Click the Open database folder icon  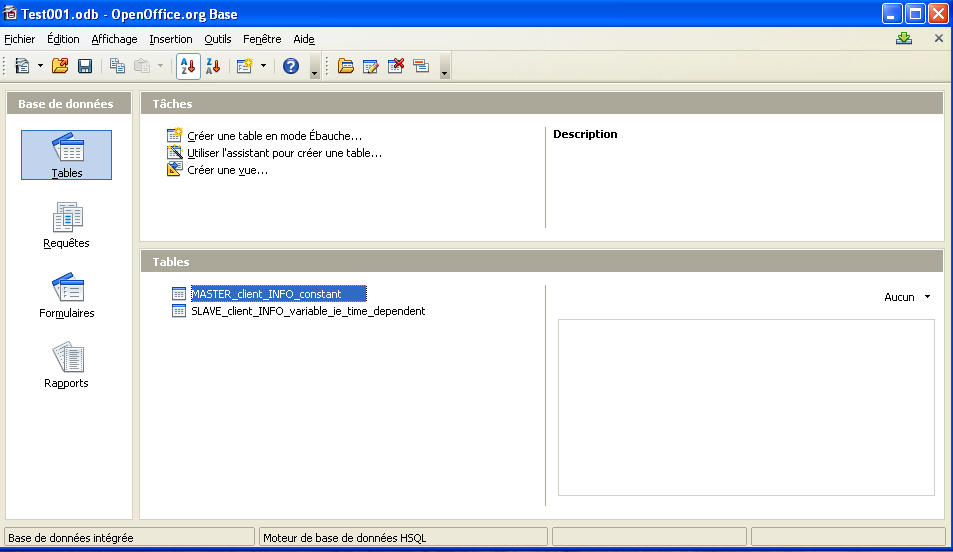point(60,66)
